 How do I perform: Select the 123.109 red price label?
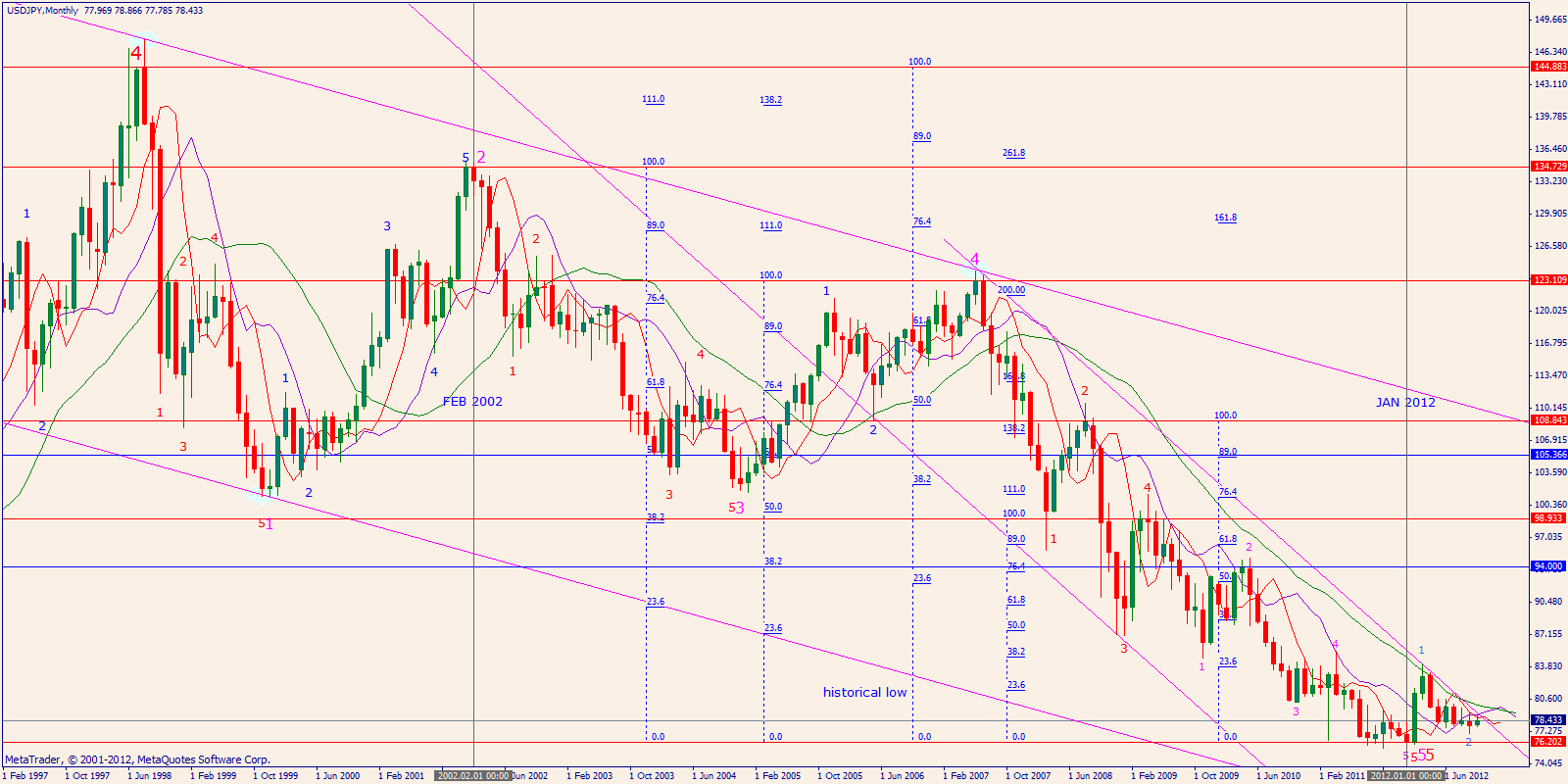pos(1549,280)
